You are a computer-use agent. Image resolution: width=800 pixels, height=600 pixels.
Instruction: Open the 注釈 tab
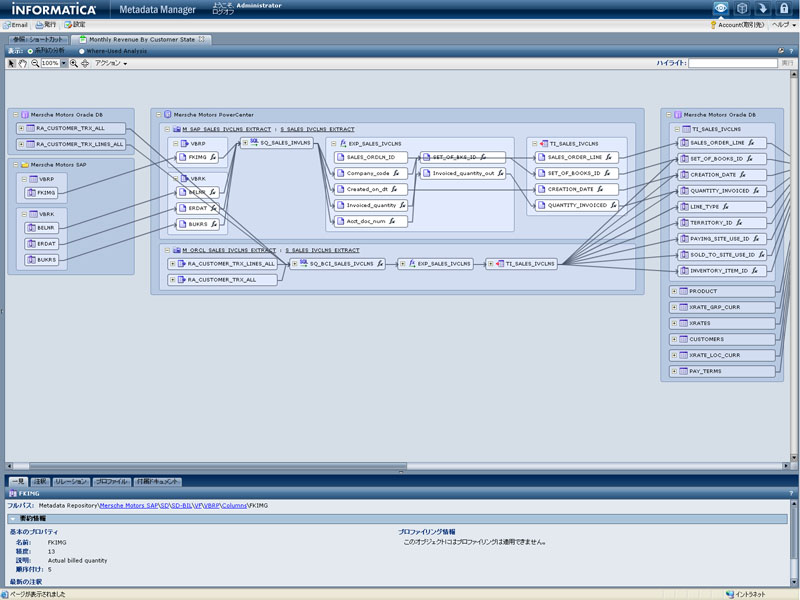click(x=40, y=482)
